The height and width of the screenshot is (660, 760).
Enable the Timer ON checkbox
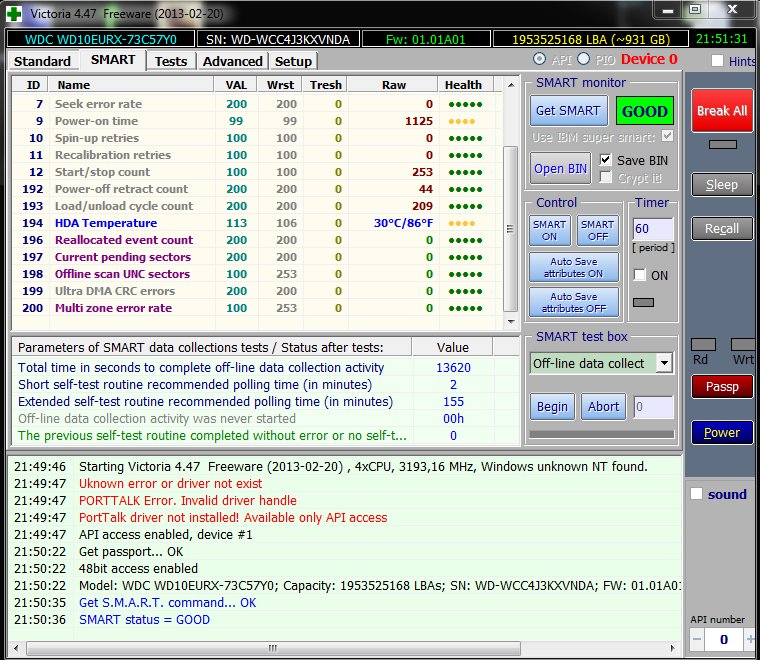(x=640, y=275)
